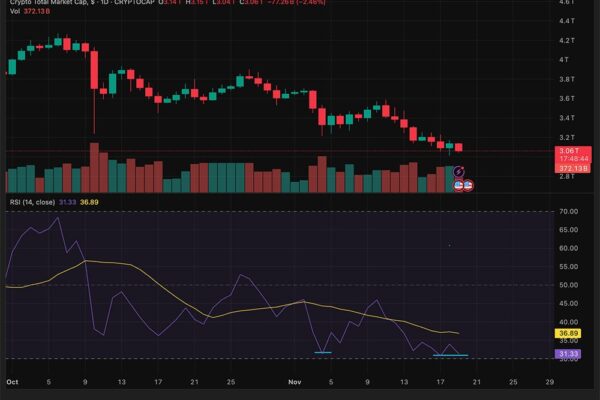Select the long blue horizontal line under RSI mid-November

point(449,355)
